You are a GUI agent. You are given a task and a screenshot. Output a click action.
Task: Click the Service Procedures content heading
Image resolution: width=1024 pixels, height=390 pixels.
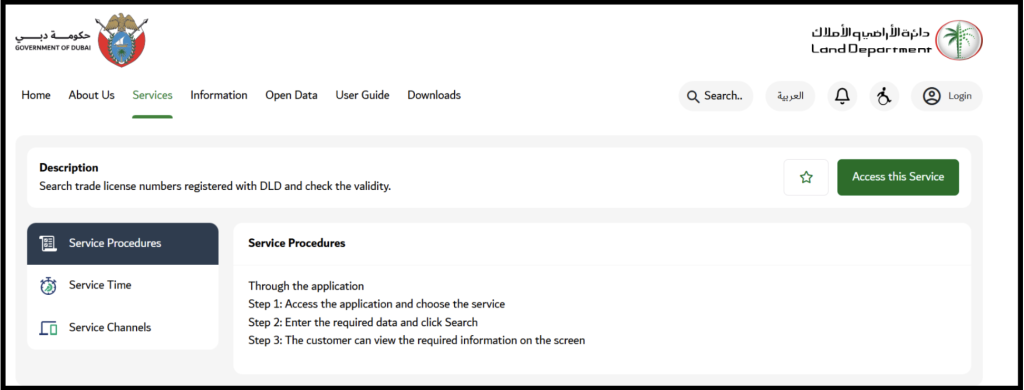point(296,243)
